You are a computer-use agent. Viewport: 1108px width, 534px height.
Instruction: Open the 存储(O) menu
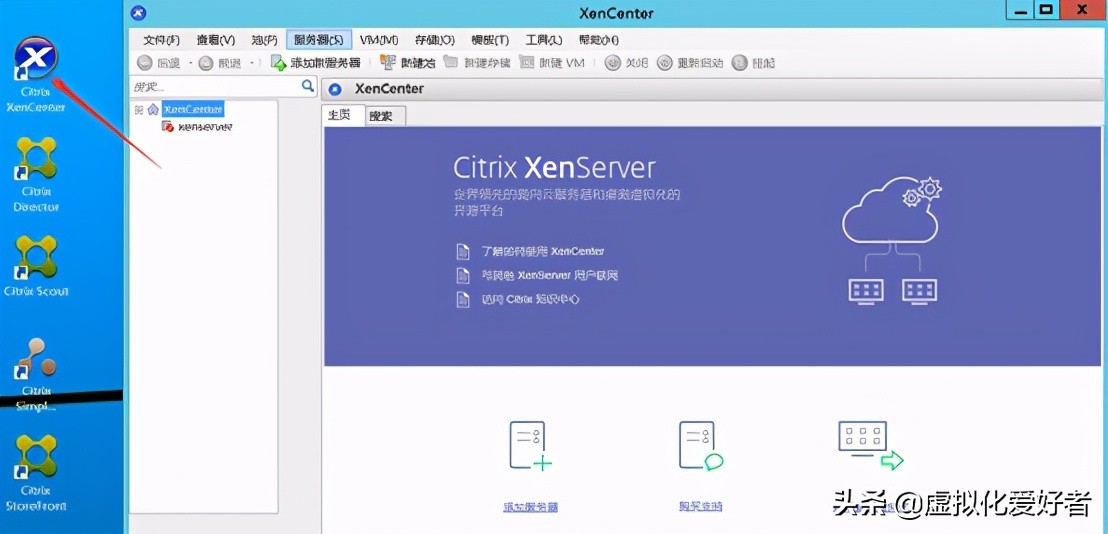(x=434, y=40)
